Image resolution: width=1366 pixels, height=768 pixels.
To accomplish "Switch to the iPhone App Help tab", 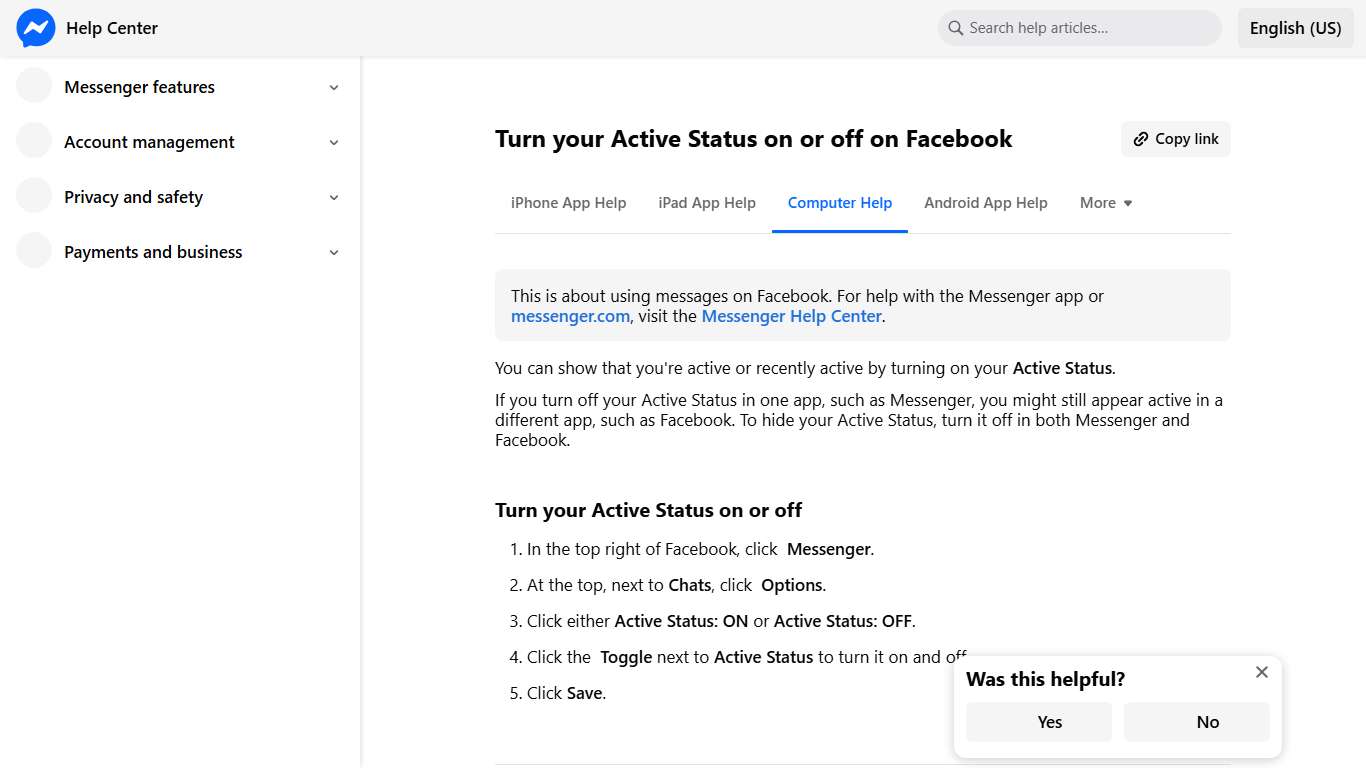I will (568, 203).
